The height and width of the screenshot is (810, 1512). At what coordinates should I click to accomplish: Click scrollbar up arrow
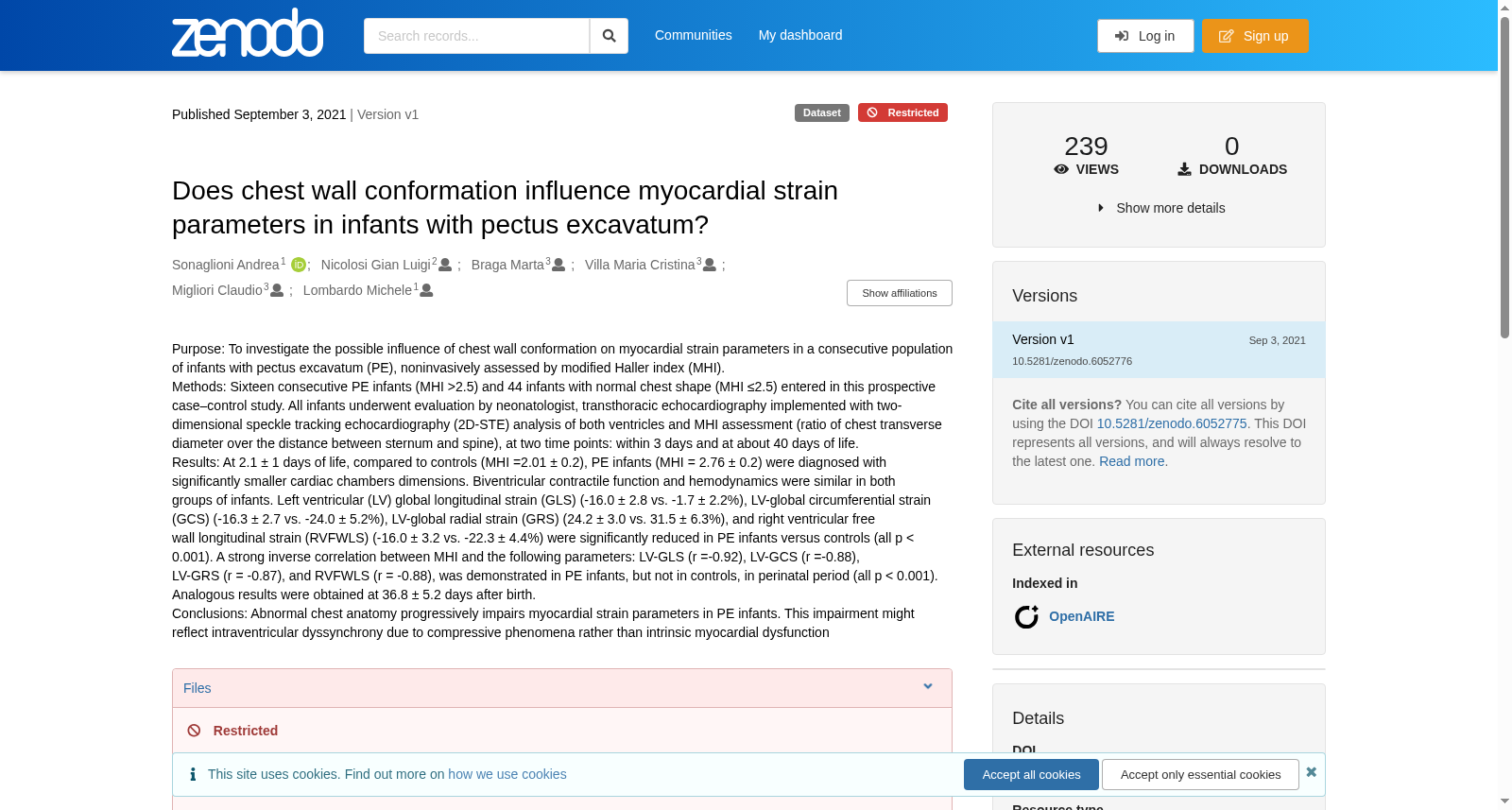pyautogui.click(x=1505, y=8)
